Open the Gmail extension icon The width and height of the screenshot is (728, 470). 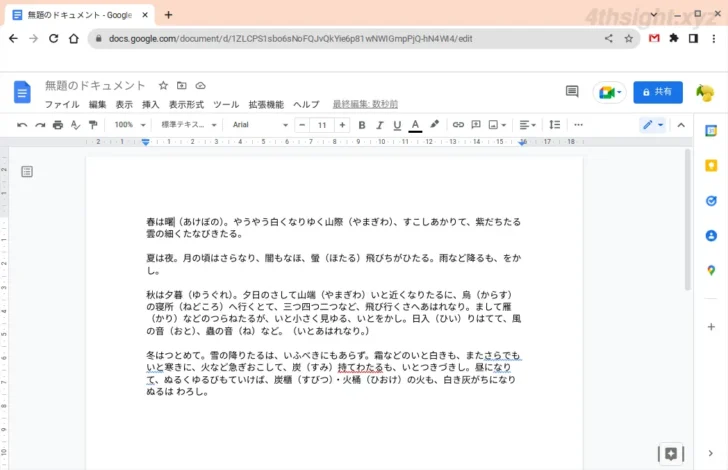654,39
